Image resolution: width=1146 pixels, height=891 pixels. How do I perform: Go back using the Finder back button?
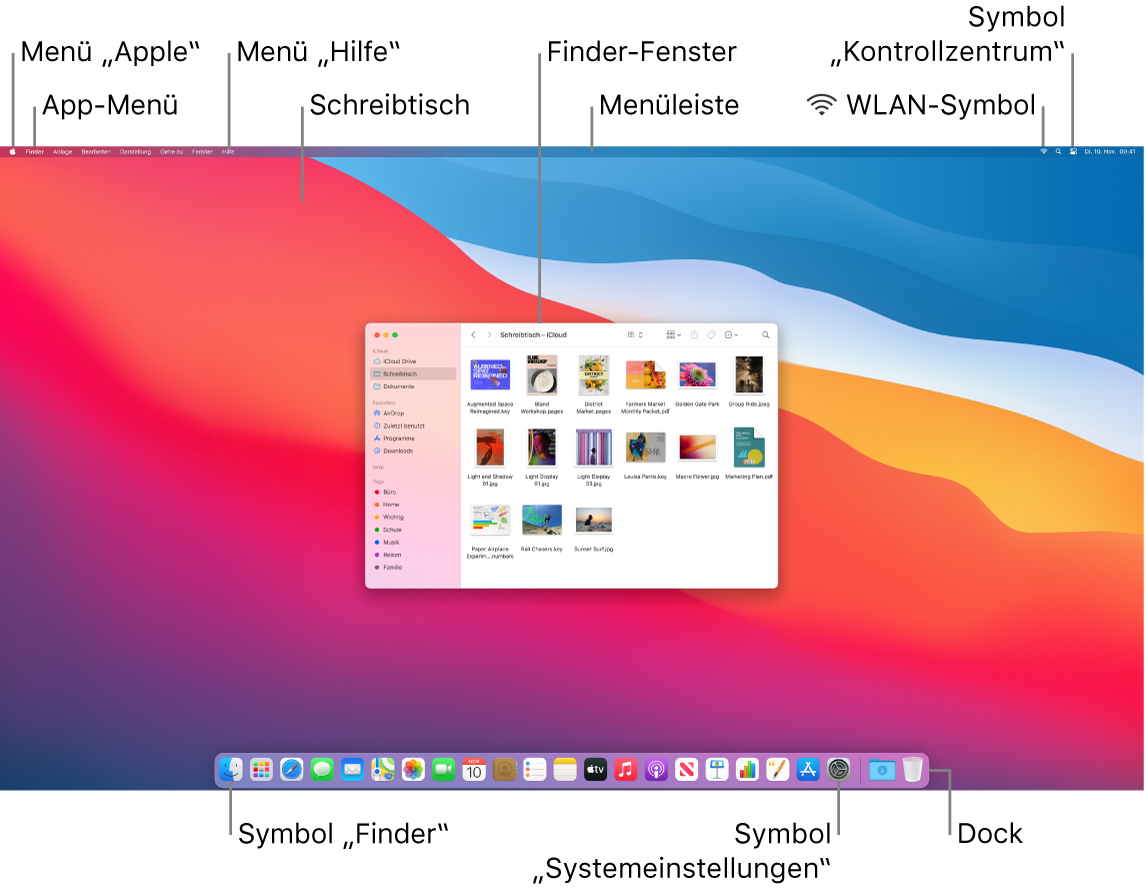point(473,334)
